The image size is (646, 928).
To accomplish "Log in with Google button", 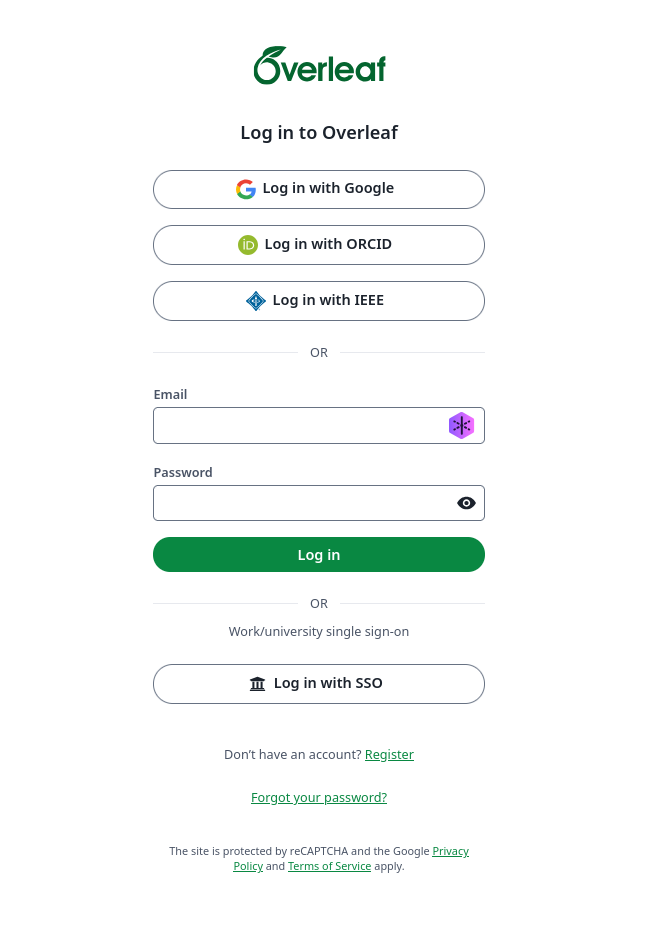I will coord(319,189).
